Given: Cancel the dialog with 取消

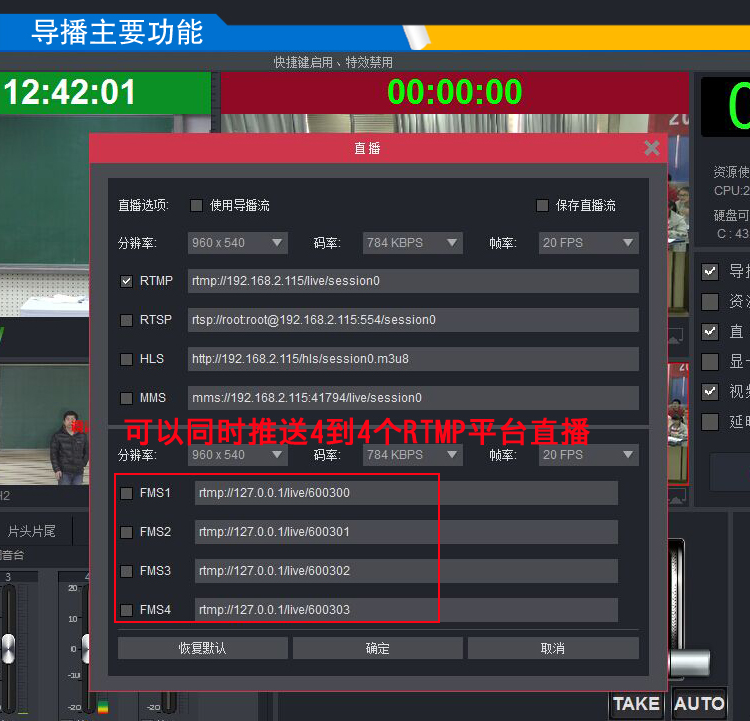Looking at the screenshot, I should coord(553,648).
